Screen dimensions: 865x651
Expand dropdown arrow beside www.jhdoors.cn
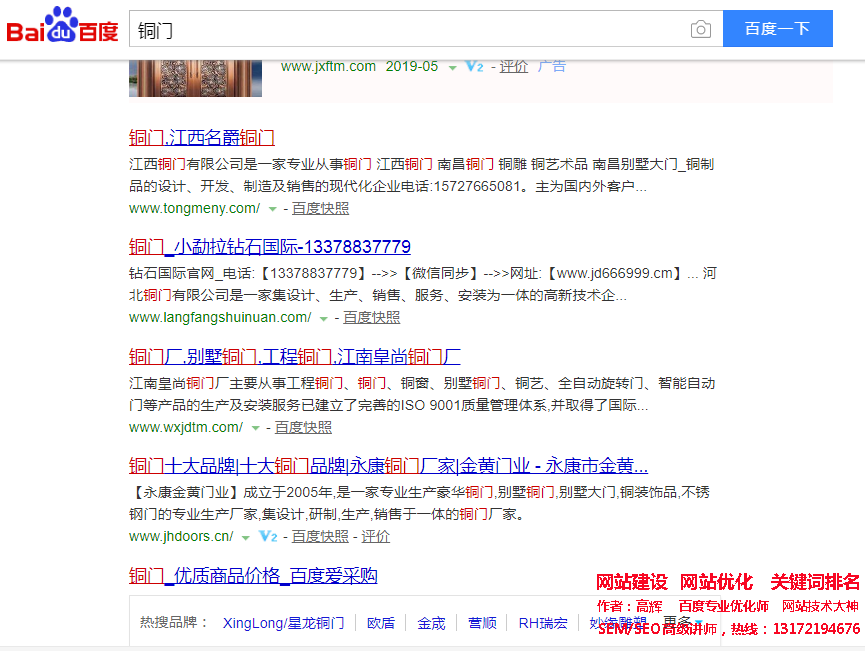click(x=245, y=537)
